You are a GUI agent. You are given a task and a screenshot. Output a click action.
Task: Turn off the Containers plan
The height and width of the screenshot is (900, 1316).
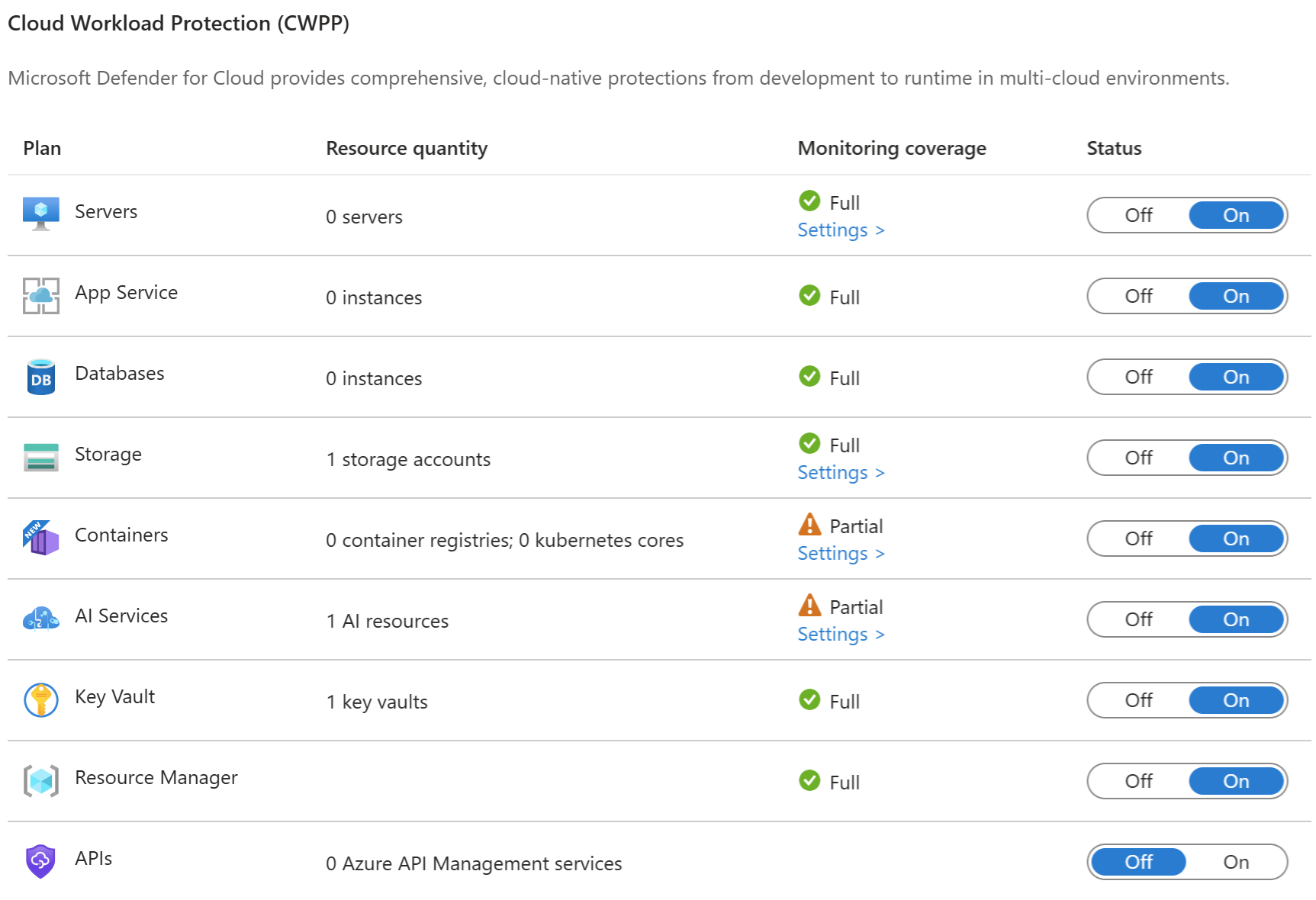[1138, 538]
